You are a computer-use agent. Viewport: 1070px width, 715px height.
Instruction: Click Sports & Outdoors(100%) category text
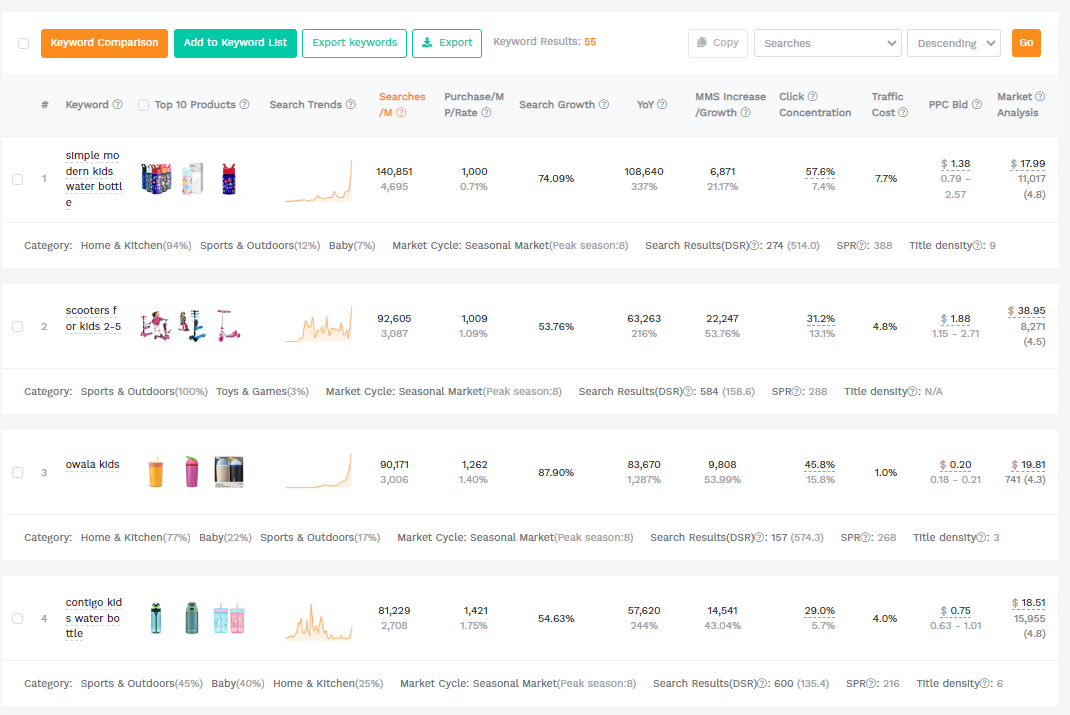click(144, 392)
